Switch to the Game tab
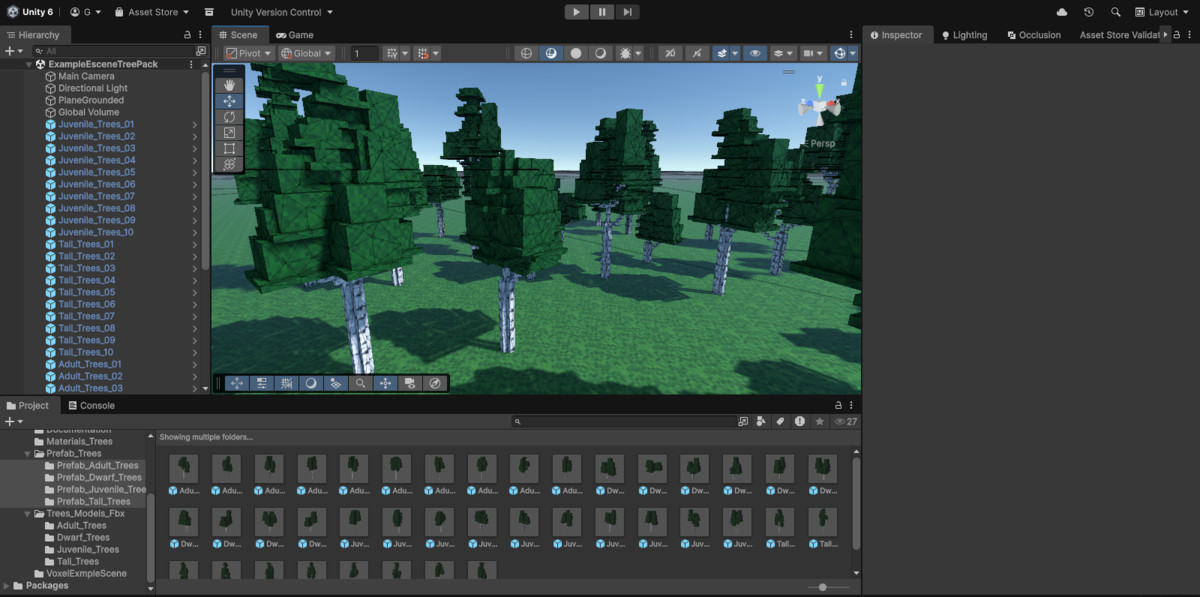This screenshot has height=597, width=1200. [295, 34]
